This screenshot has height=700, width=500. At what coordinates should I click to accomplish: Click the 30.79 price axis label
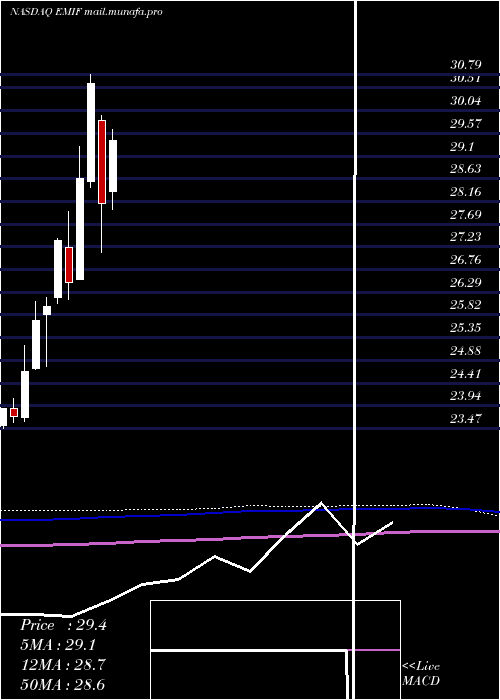466,65
